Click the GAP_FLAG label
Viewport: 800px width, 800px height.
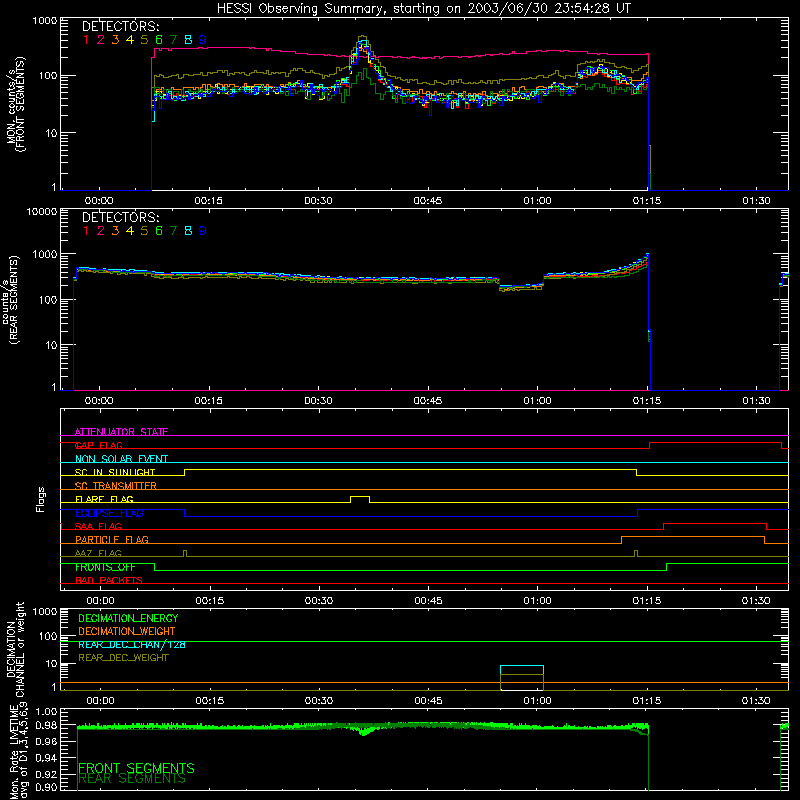pyautogui.click(x=98, y=445)
